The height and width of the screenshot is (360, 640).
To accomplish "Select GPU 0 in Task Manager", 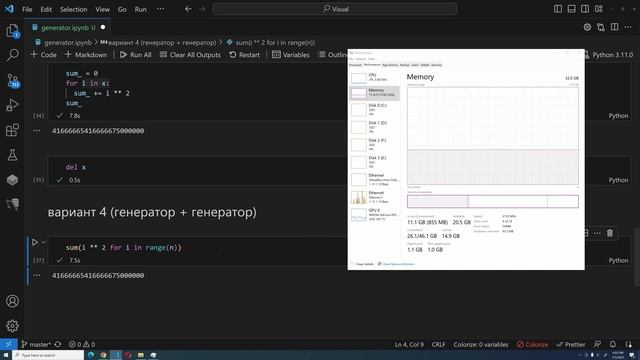I will pos(375,214).
